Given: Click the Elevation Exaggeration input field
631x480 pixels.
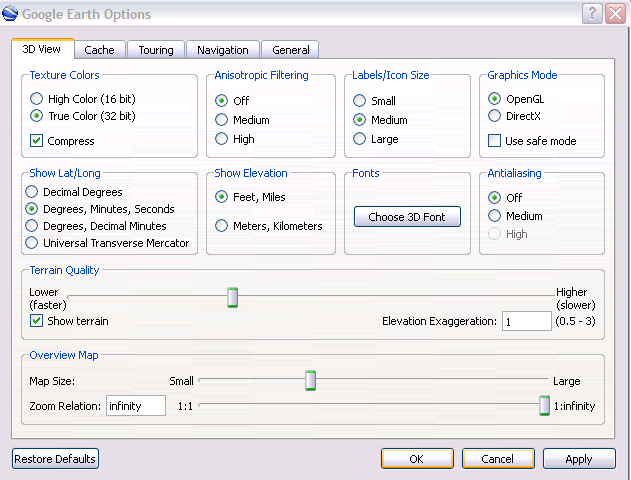Looking at the screenshot, I should [526, 321].
